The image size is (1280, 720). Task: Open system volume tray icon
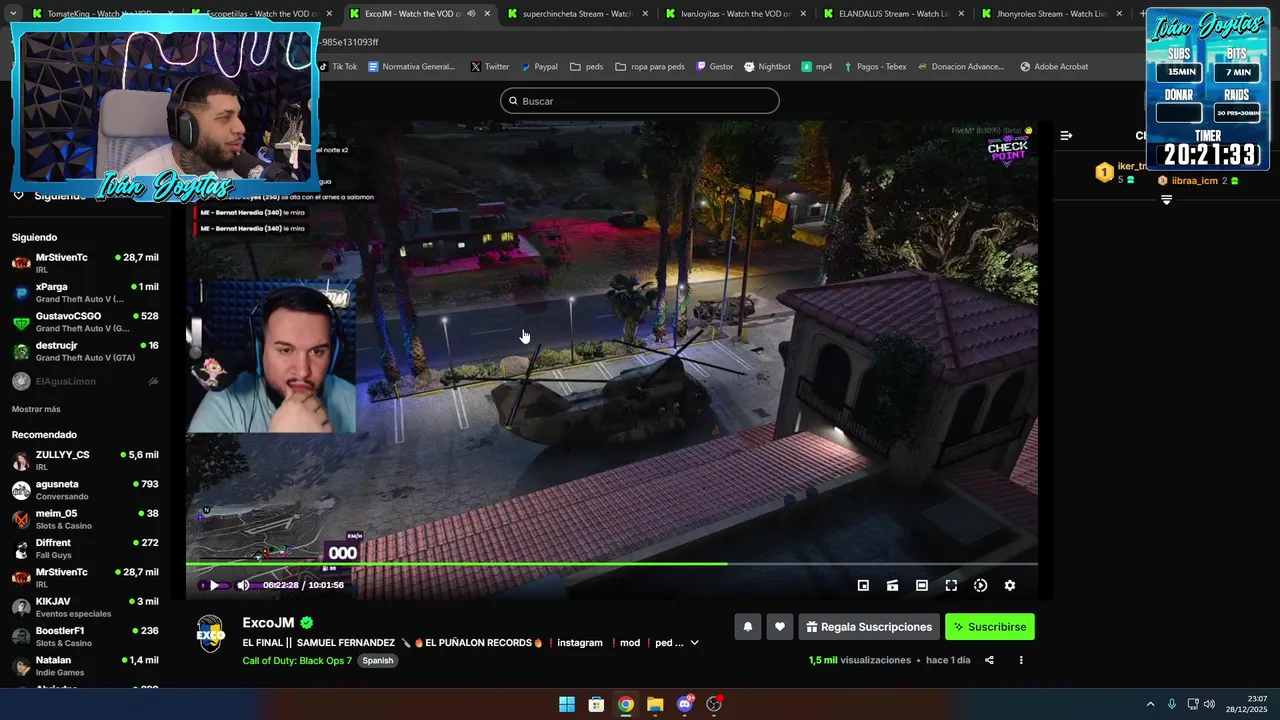[x=1210, y=704]
